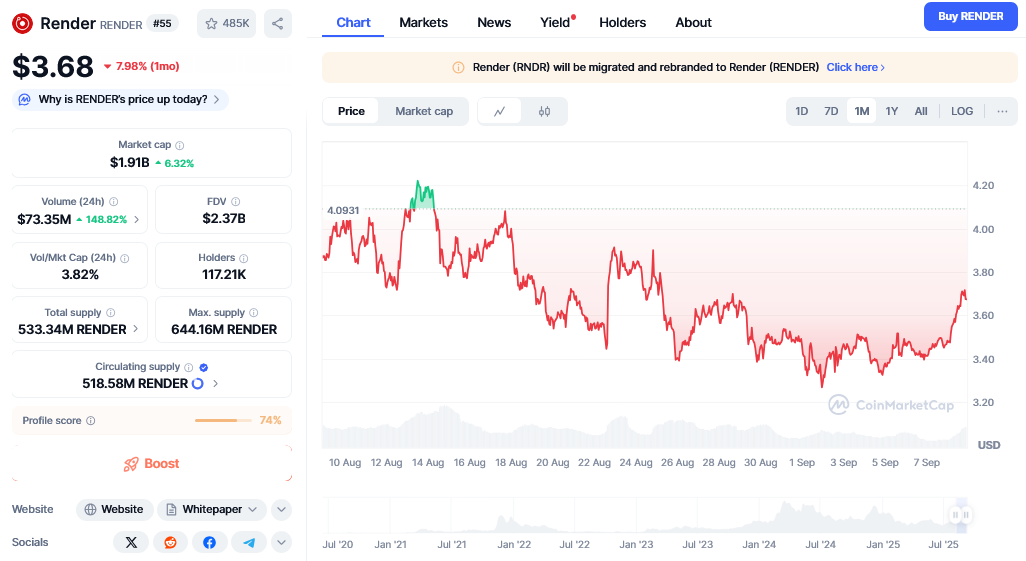Click the #55 rank badge
Viewport: 1026px width, 561px height.
coord(162,24)
